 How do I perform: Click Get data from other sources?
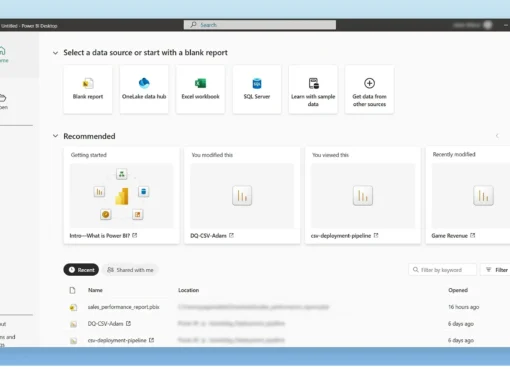tap(369, 90)
